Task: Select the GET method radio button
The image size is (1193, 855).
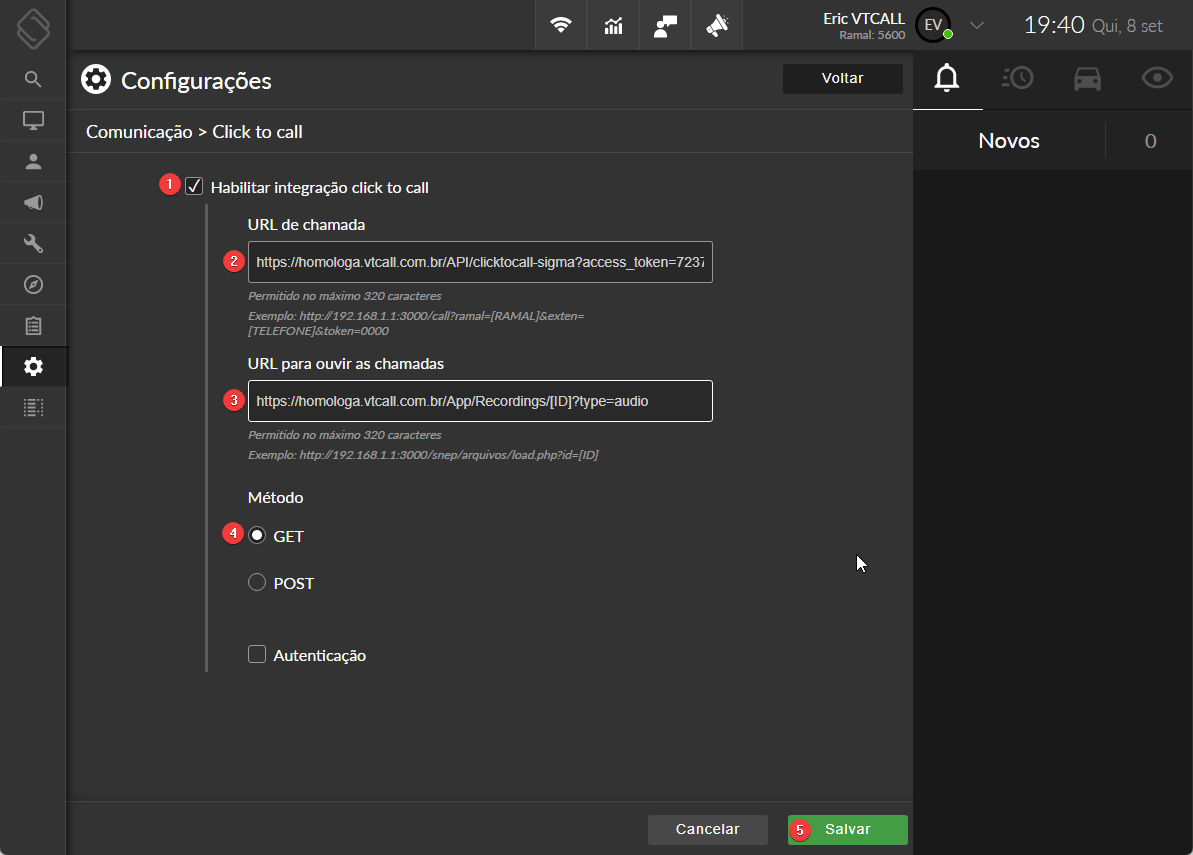Action: [x=257, y=535]
